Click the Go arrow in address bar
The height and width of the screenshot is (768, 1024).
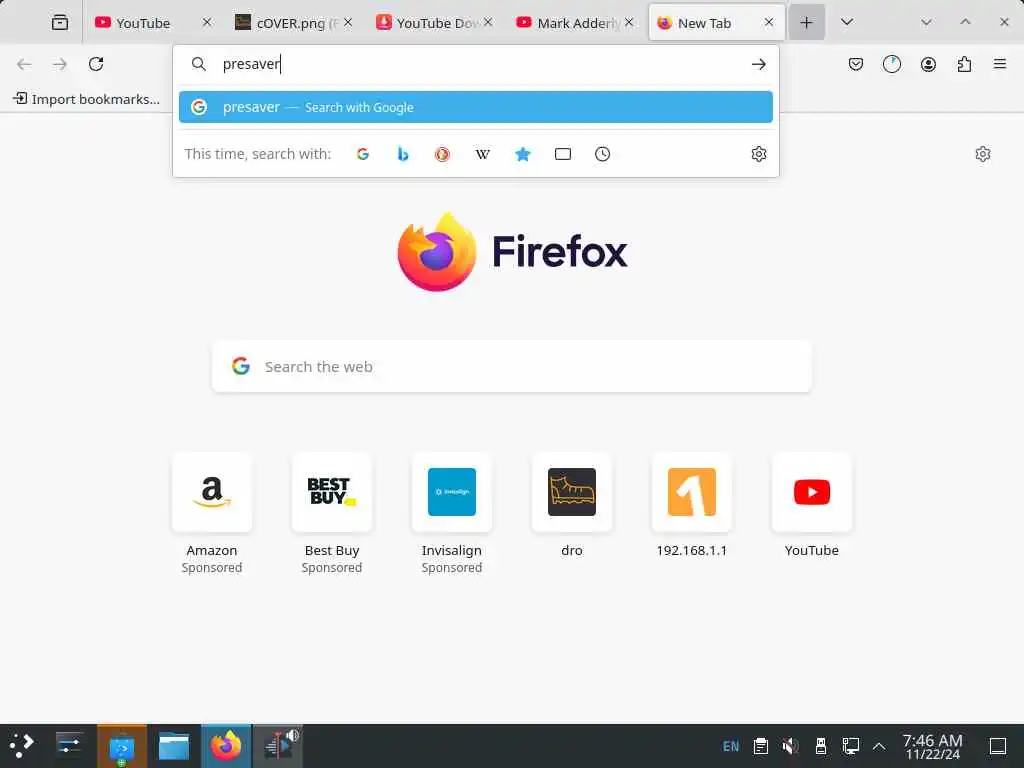(x=758, y=64)
